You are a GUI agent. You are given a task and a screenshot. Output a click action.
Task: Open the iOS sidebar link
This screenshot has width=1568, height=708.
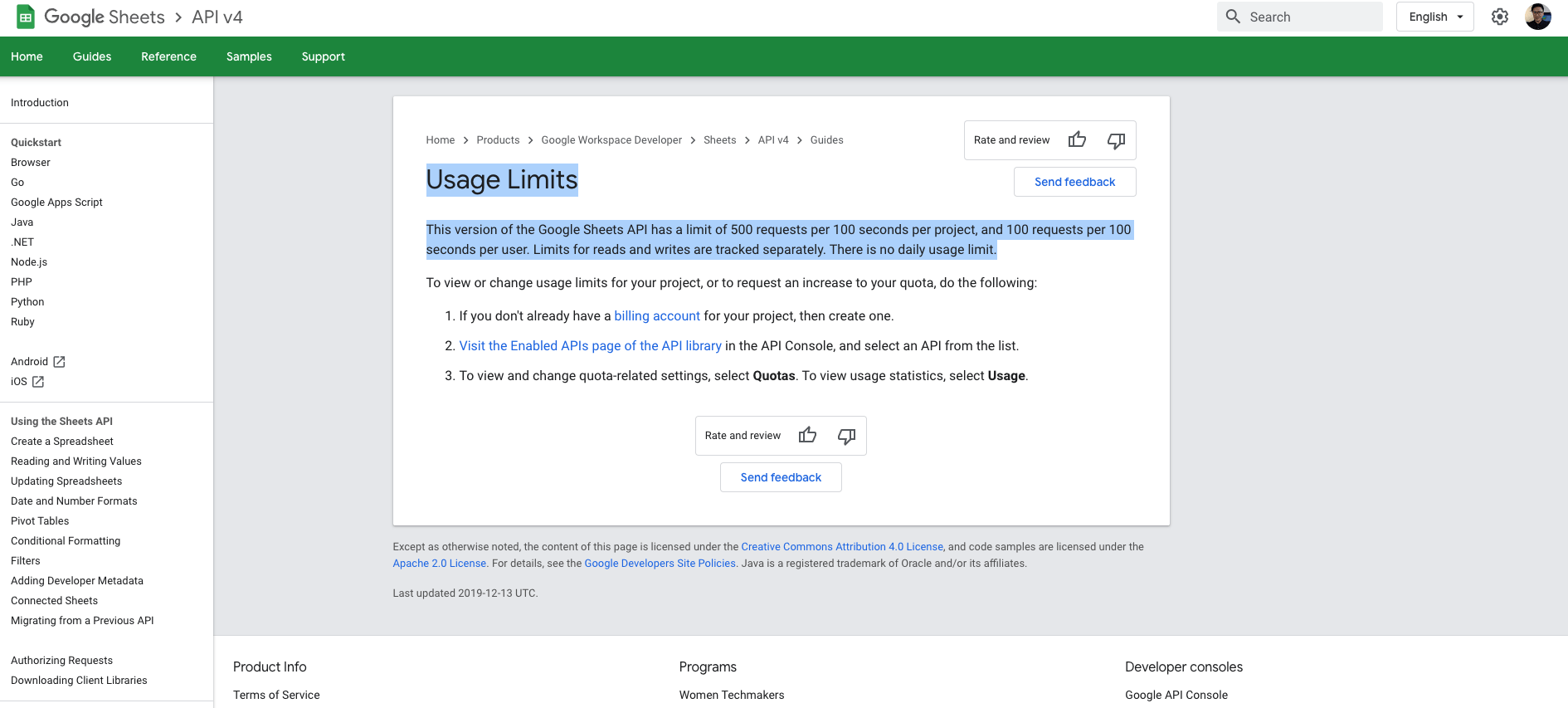(19, 382)
